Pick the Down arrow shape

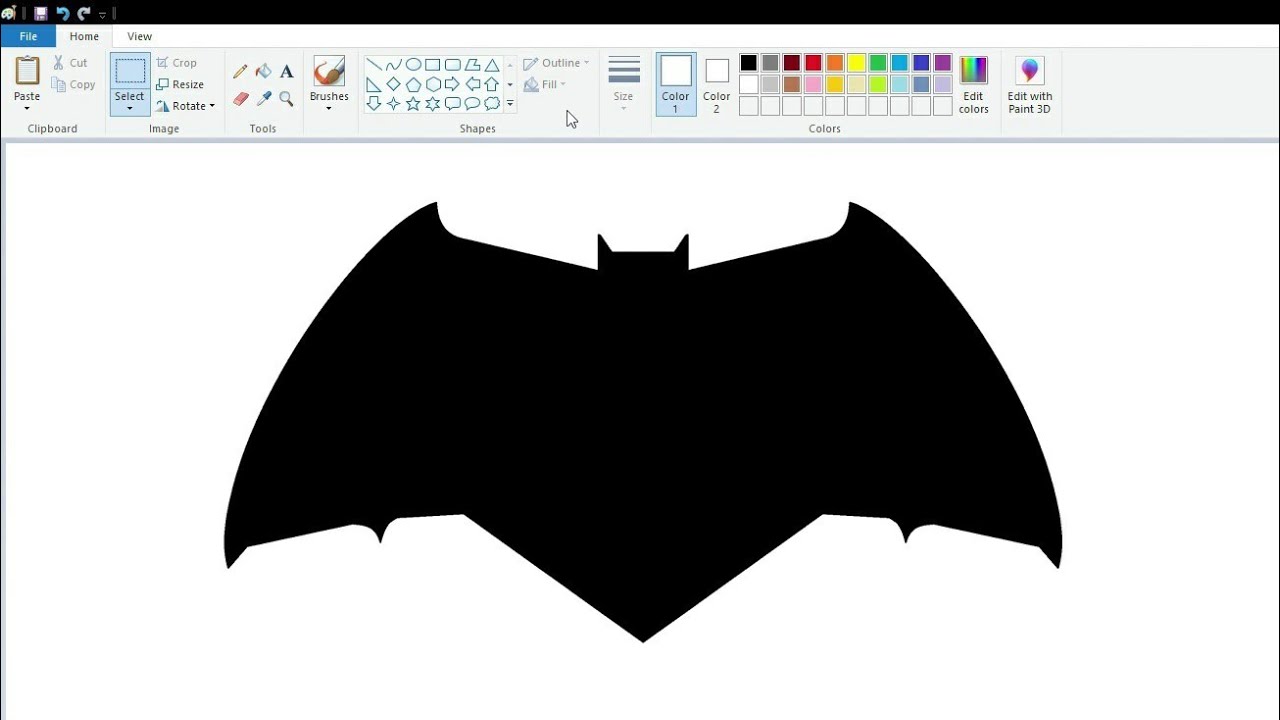[x=373, y=103]
